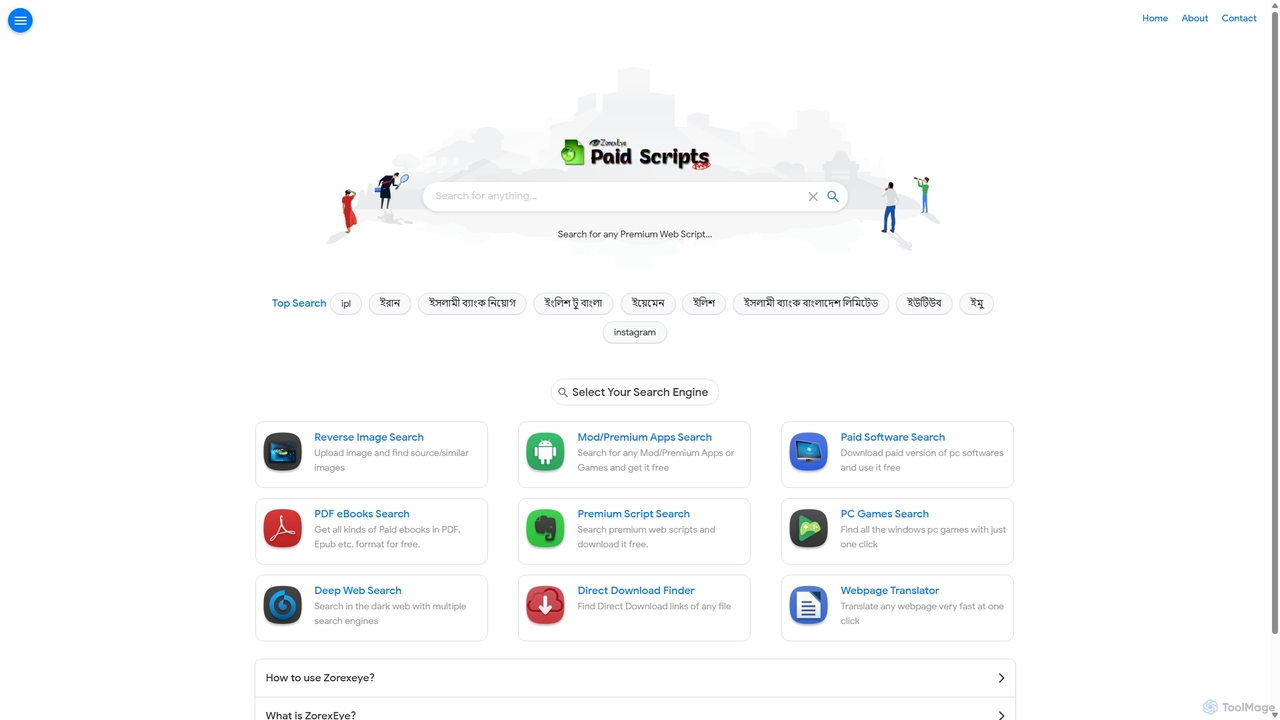This screenshot has width=1280, height=720.
Task: Select the 'ইয়েমেন' top search chip
Action: pos(648,303)
